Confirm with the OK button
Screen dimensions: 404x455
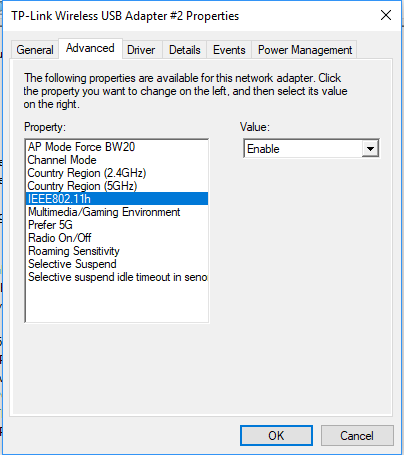click(x=276, y=435)
